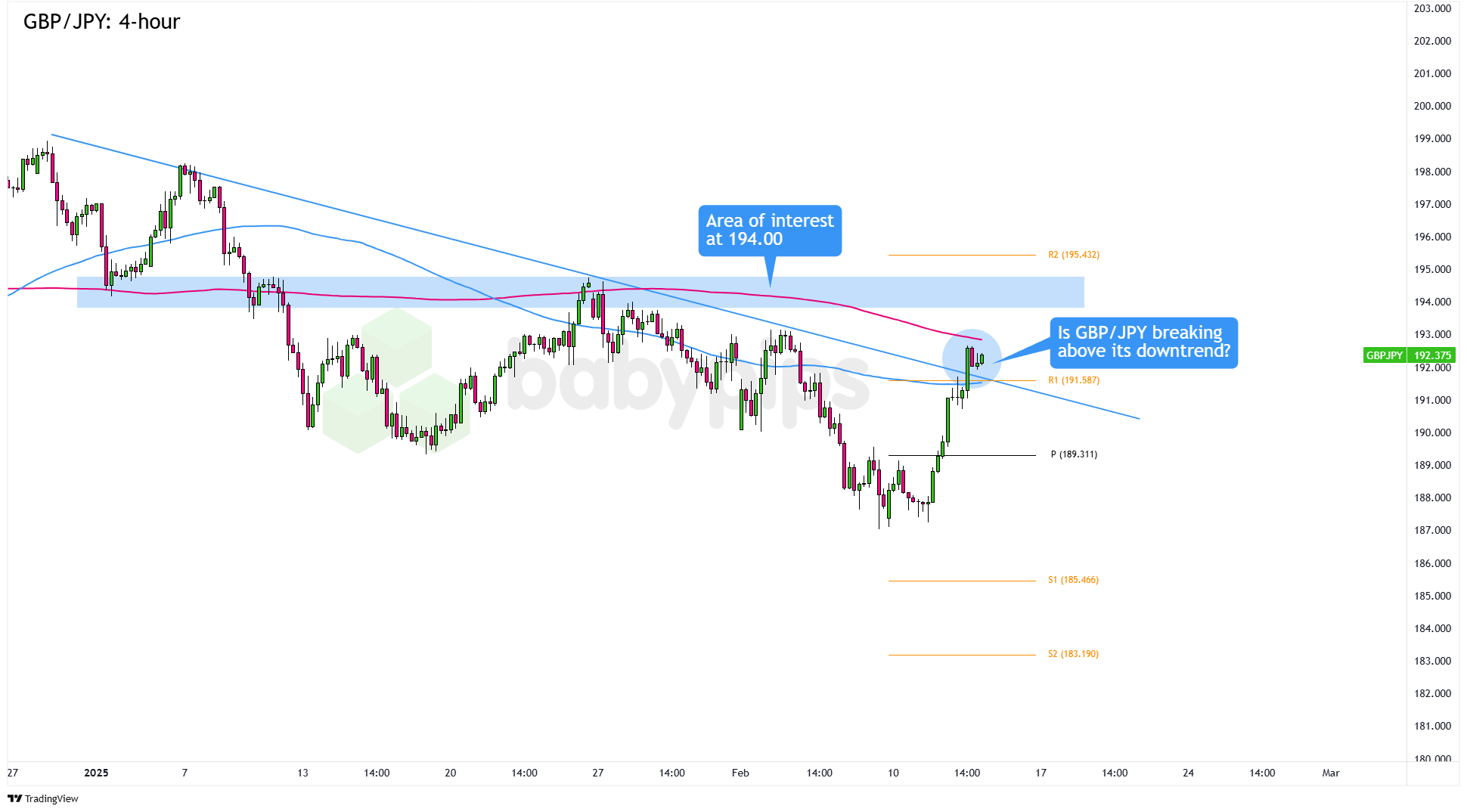Select the R2 orange pivot line

pyautogui.click(x=962, y=255)
